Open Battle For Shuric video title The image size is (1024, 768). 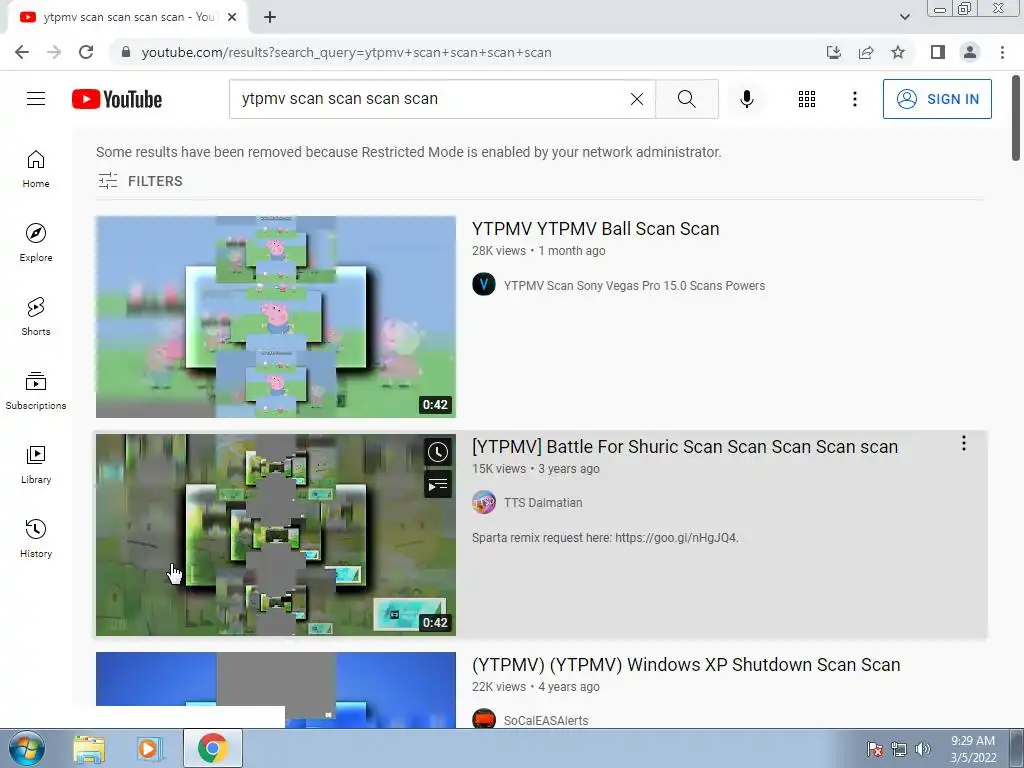coord(684,447)
